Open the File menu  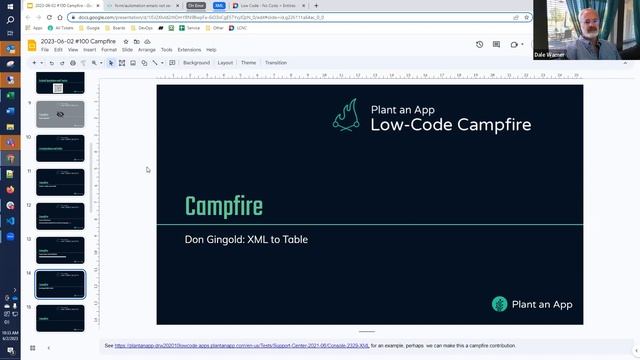coord(45,50)
